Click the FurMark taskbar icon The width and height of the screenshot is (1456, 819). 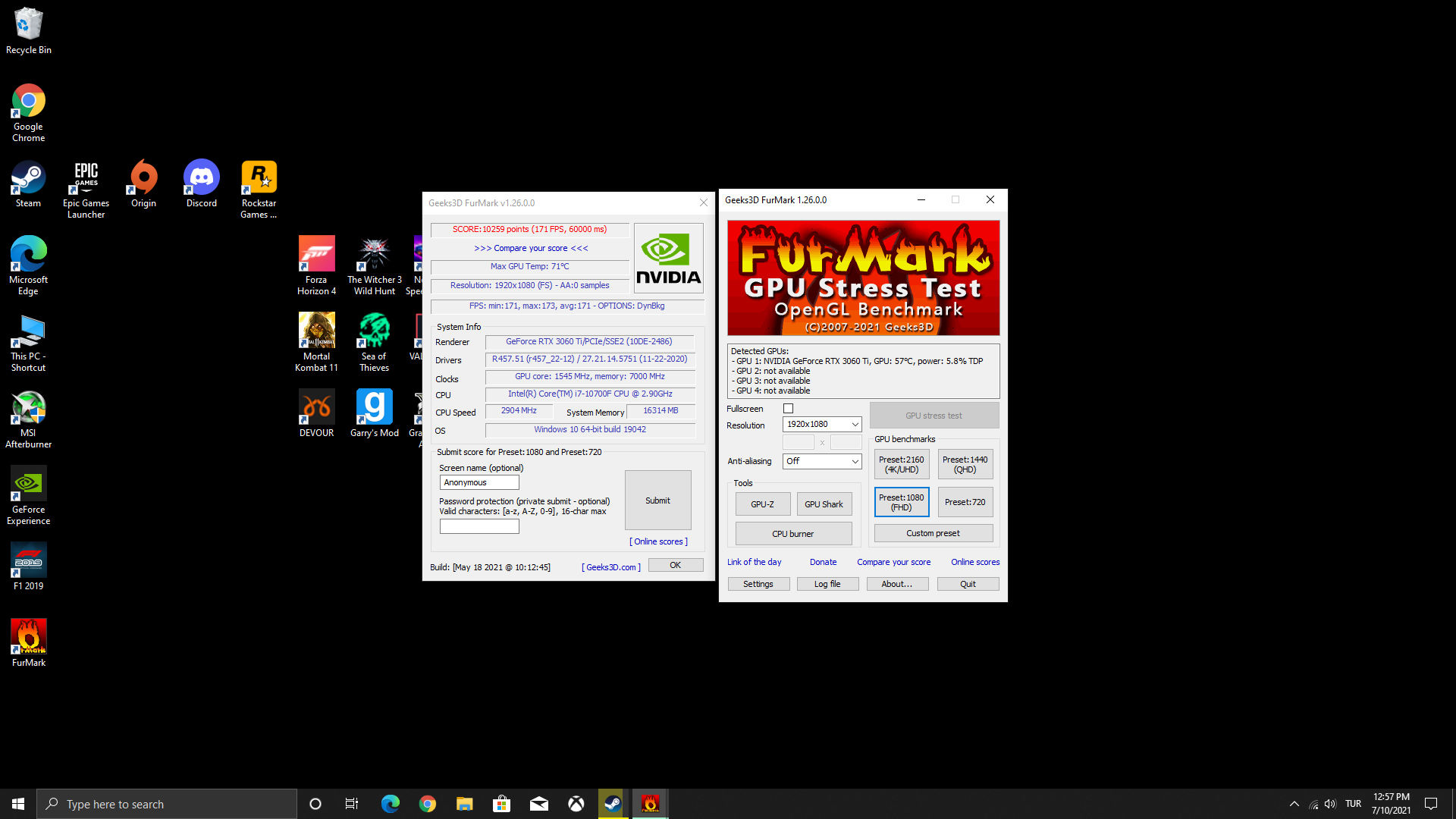[651, 804]
